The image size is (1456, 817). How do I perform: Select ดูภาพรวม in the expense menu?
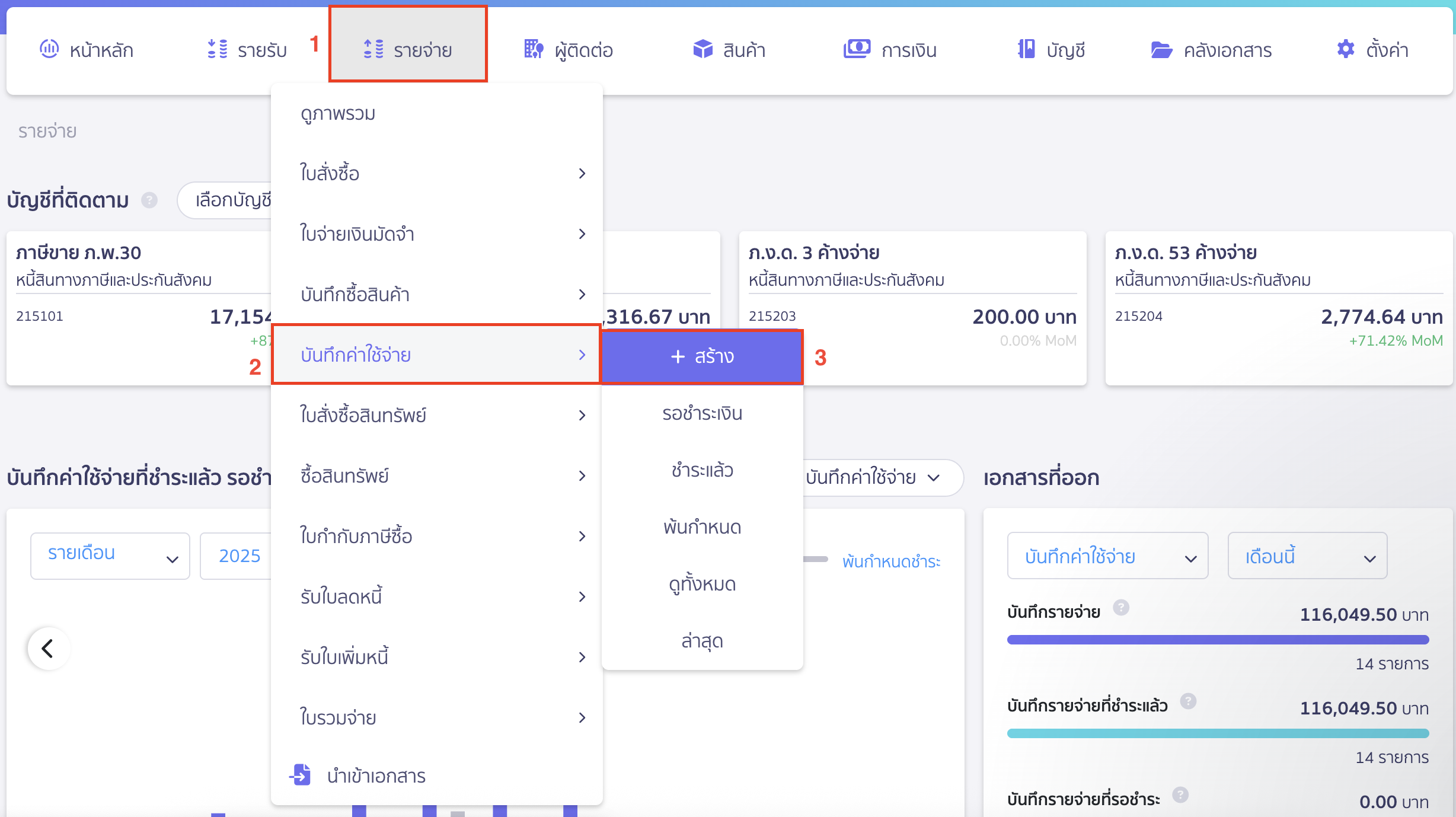tap(338, 113)
